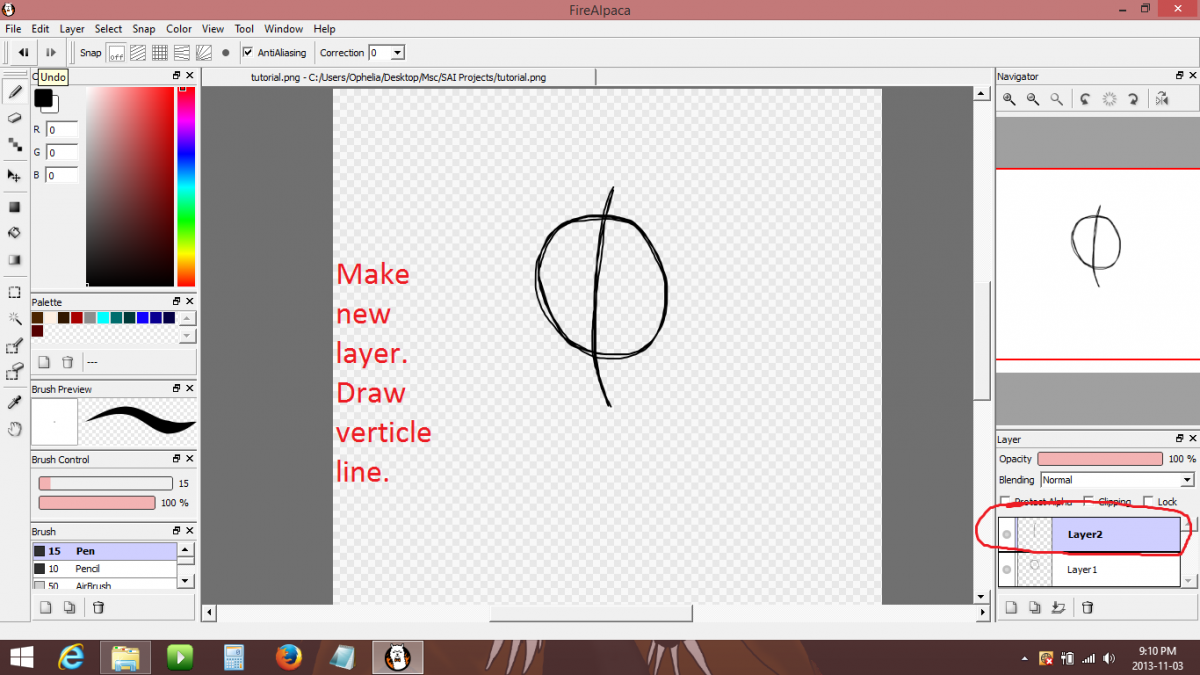Open the Select menu
Viewport: 1200px width, 675px height.
click(108, 29)
